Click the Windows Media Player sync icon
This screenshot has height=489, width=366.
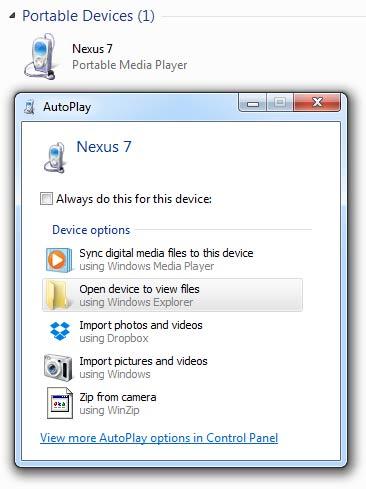coord(59,260)
